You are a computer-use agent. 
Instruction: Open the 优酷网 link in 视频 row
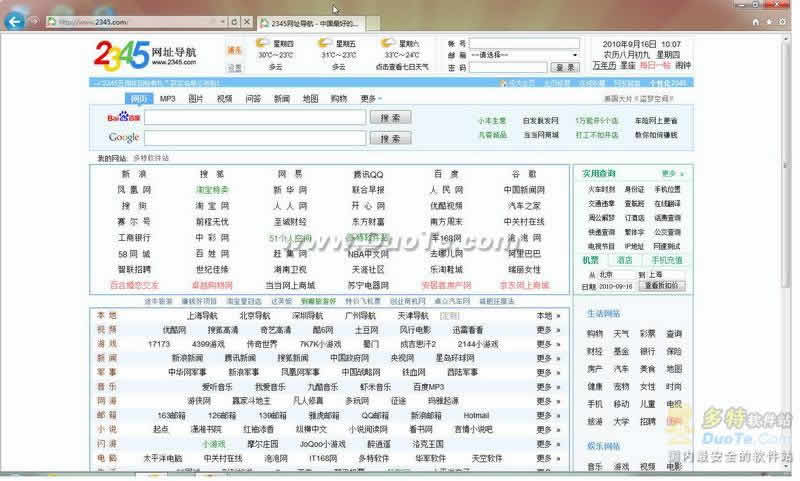pos(174,331)
